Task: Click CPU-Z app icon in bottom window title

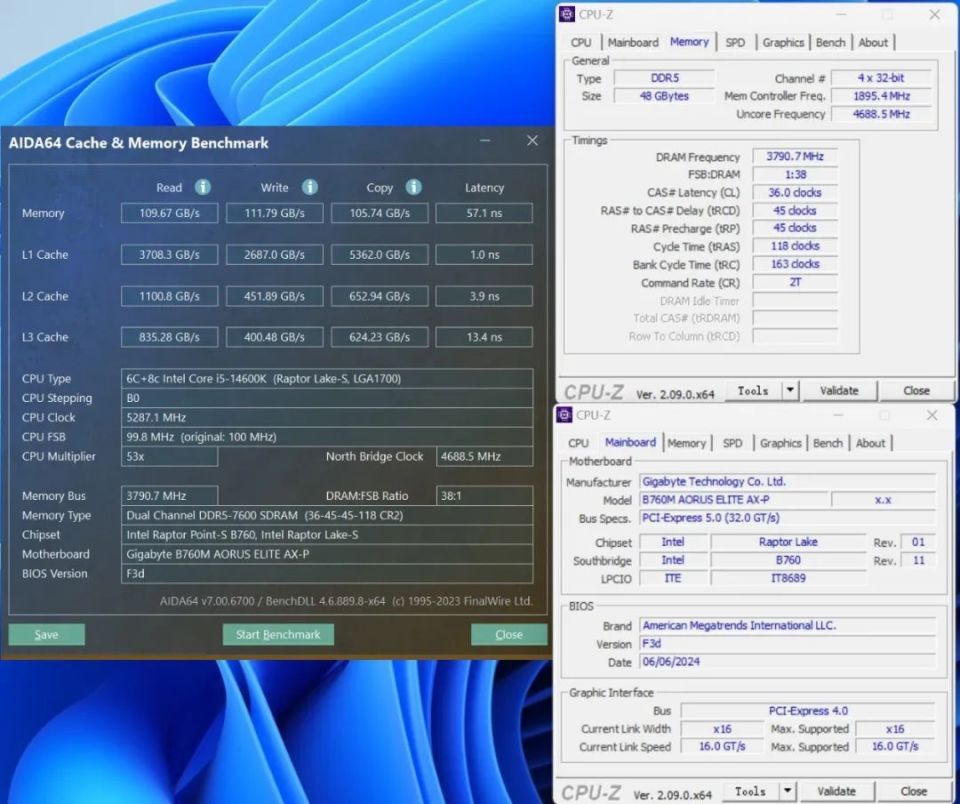Action: [x=564, y=415]
